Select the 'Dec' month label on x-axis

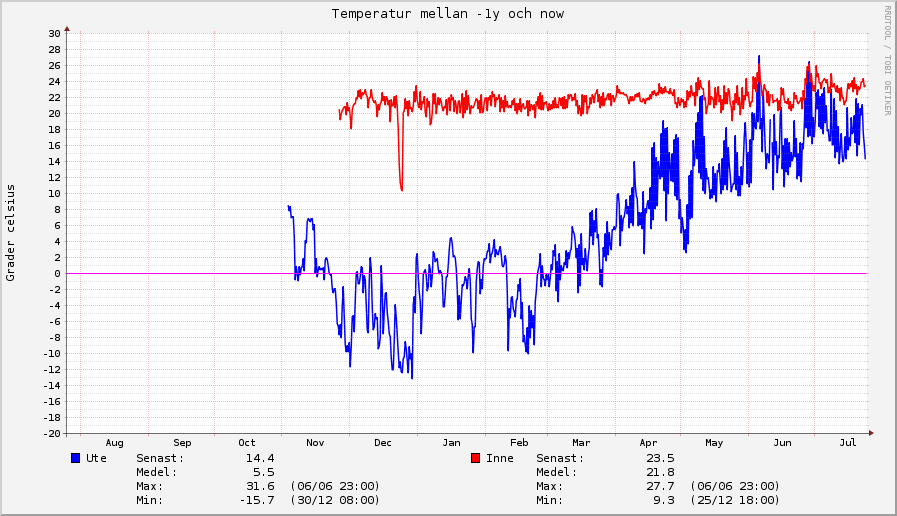click(x=382, y=442)
